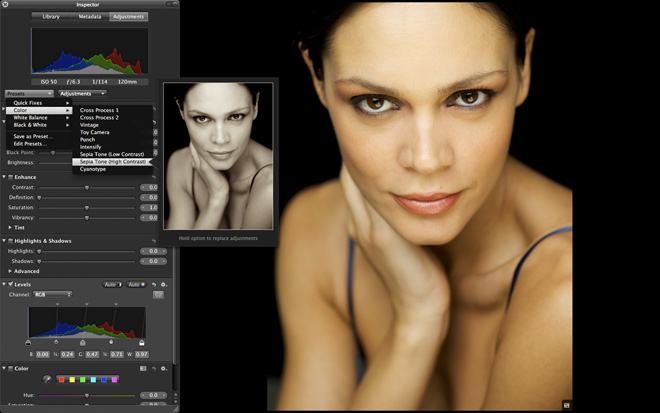Choose Edit Presets menu item

click(x=39, y=144)
